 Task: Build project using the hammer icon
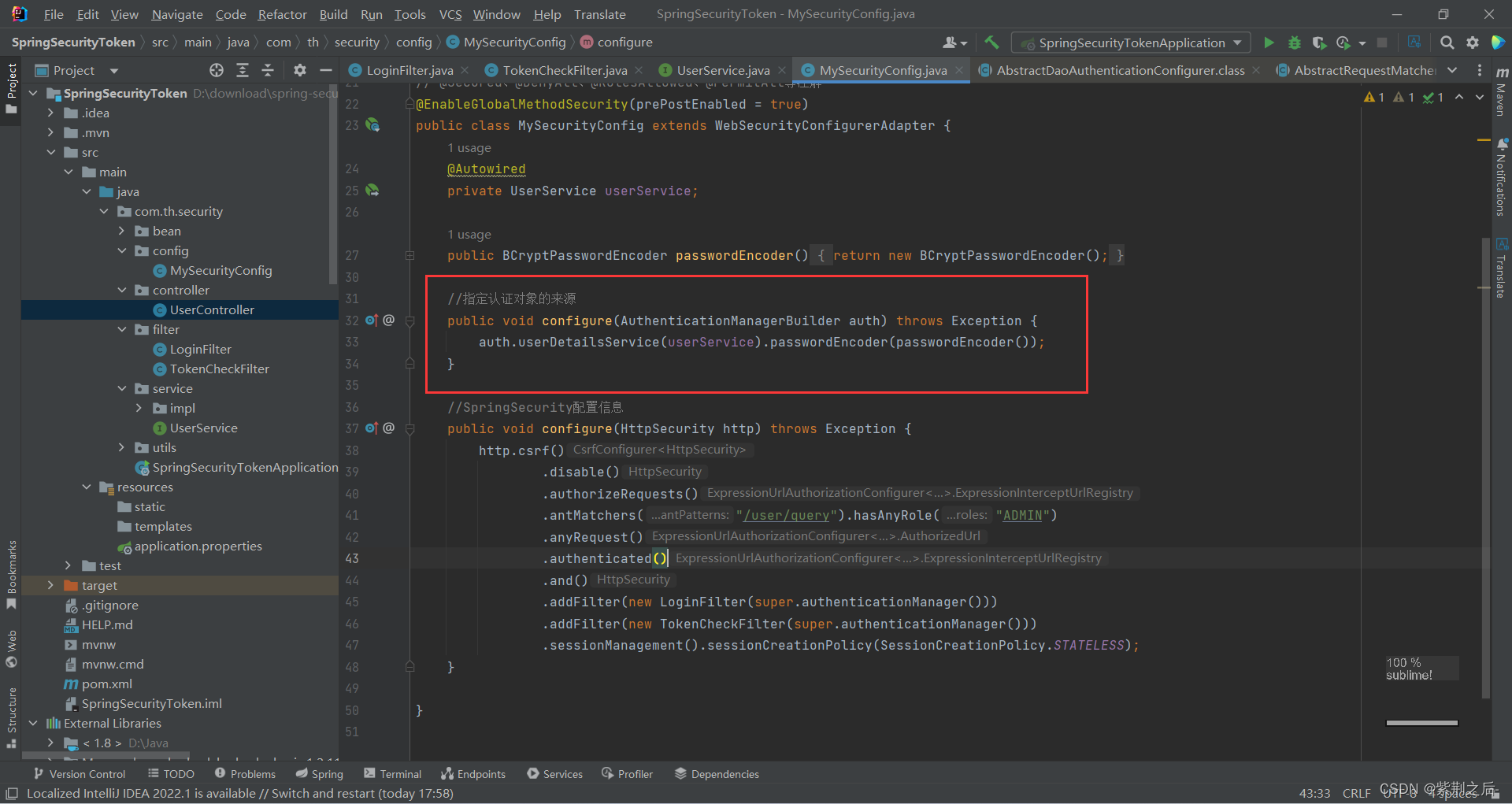[991, 43]
